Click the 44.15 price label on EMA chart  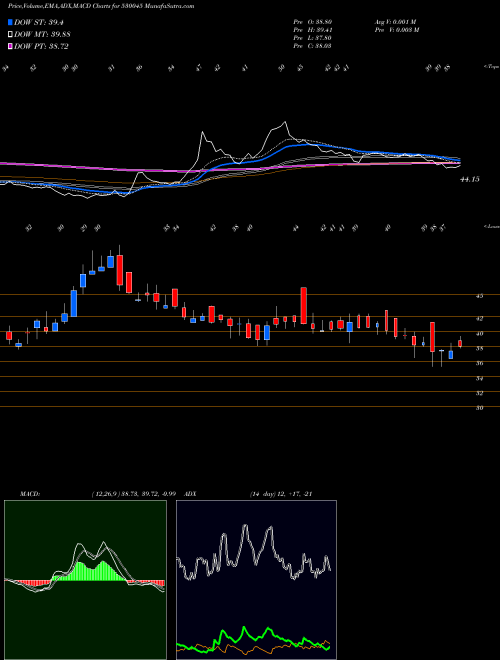[470, 180]
